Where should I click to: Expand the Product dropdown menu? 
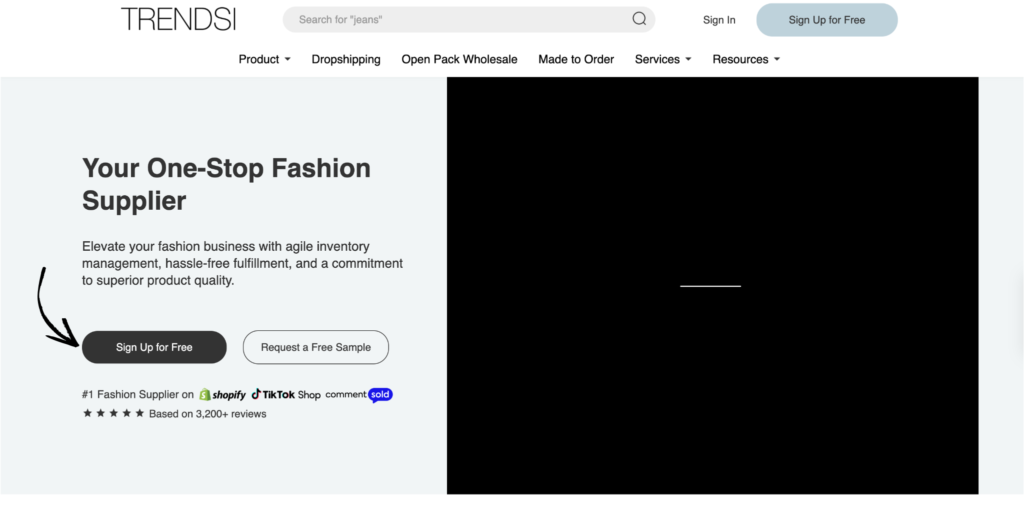pyautogui.click(x=264, y=59)
